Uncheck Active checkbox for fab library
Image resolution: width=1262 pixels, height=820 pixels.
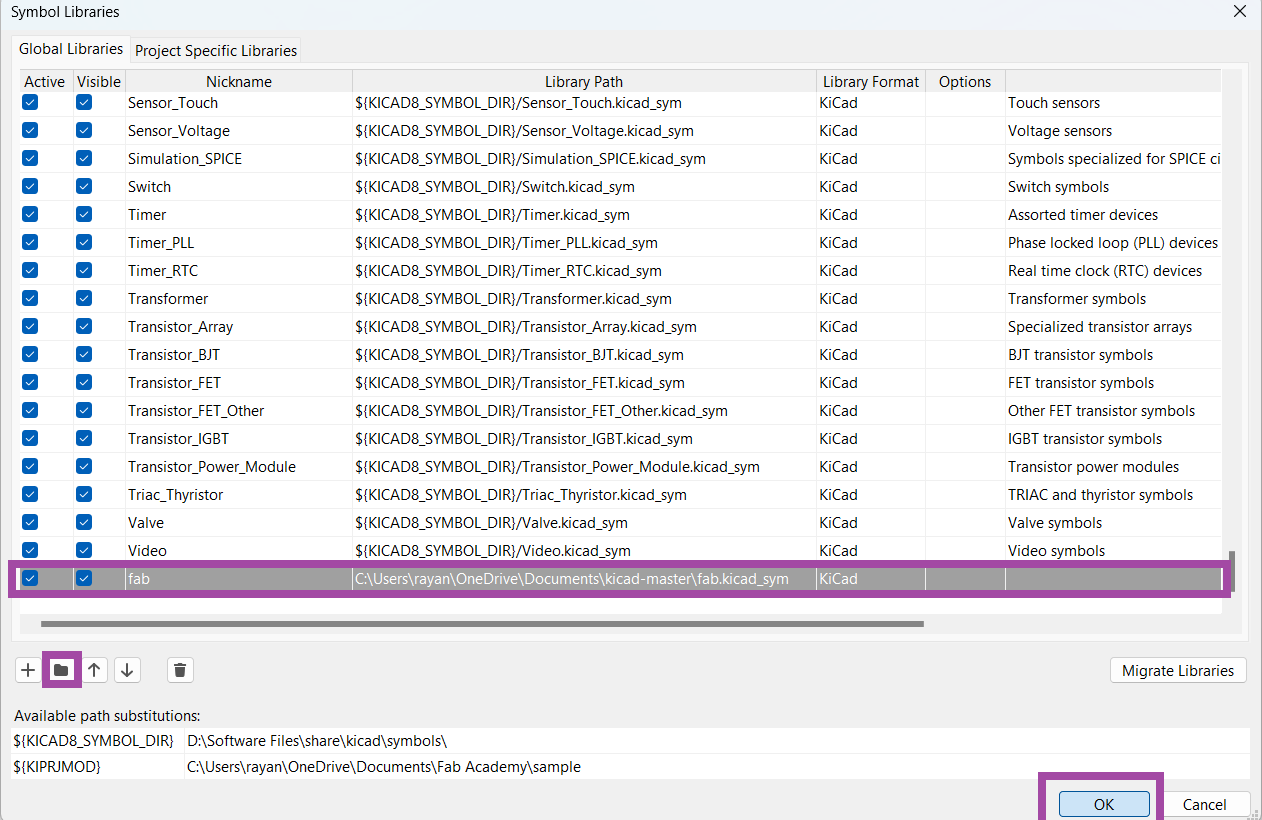click(30, 579)
